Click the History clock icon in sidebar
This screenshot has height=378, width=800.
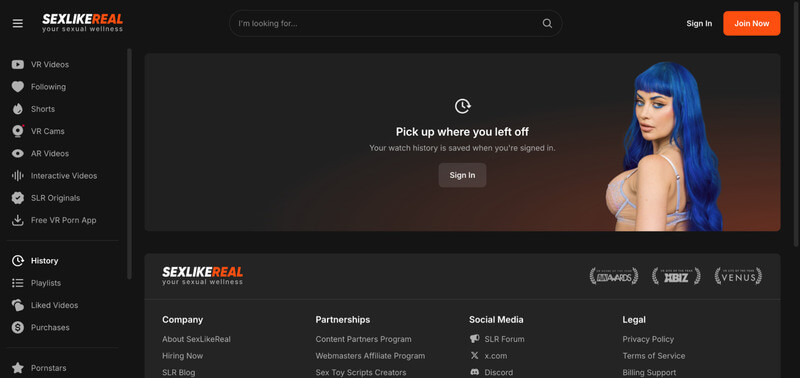click(x=18, y=261)
